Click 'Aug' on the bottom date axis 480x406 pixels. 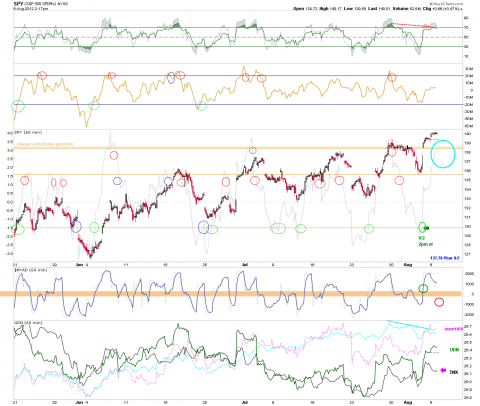[x=408, y=402]
